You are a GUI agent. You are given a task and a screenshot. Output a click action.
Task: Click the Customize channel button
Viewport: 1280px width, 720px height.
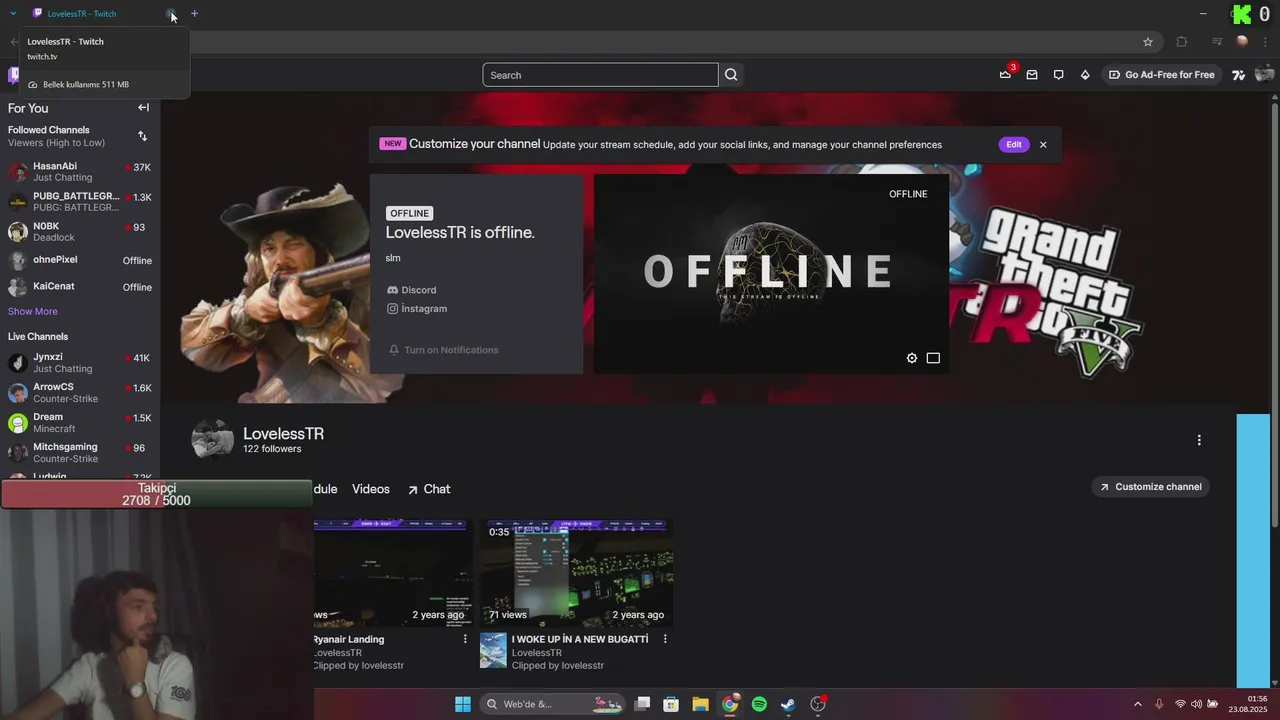(1151, 487)
